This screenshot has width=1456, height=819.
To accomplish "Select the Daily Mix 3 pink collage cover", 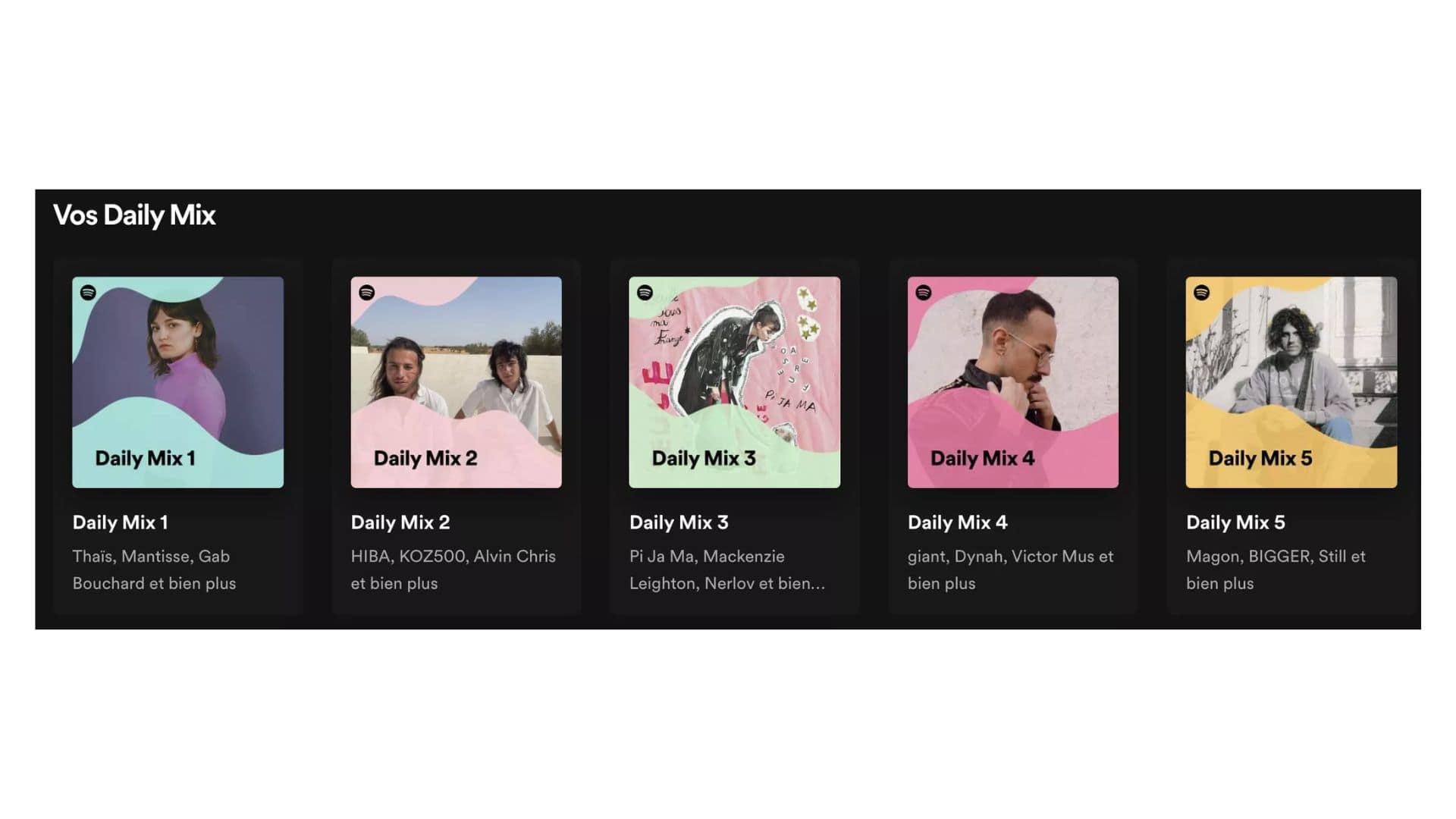I will pos(735,382).
